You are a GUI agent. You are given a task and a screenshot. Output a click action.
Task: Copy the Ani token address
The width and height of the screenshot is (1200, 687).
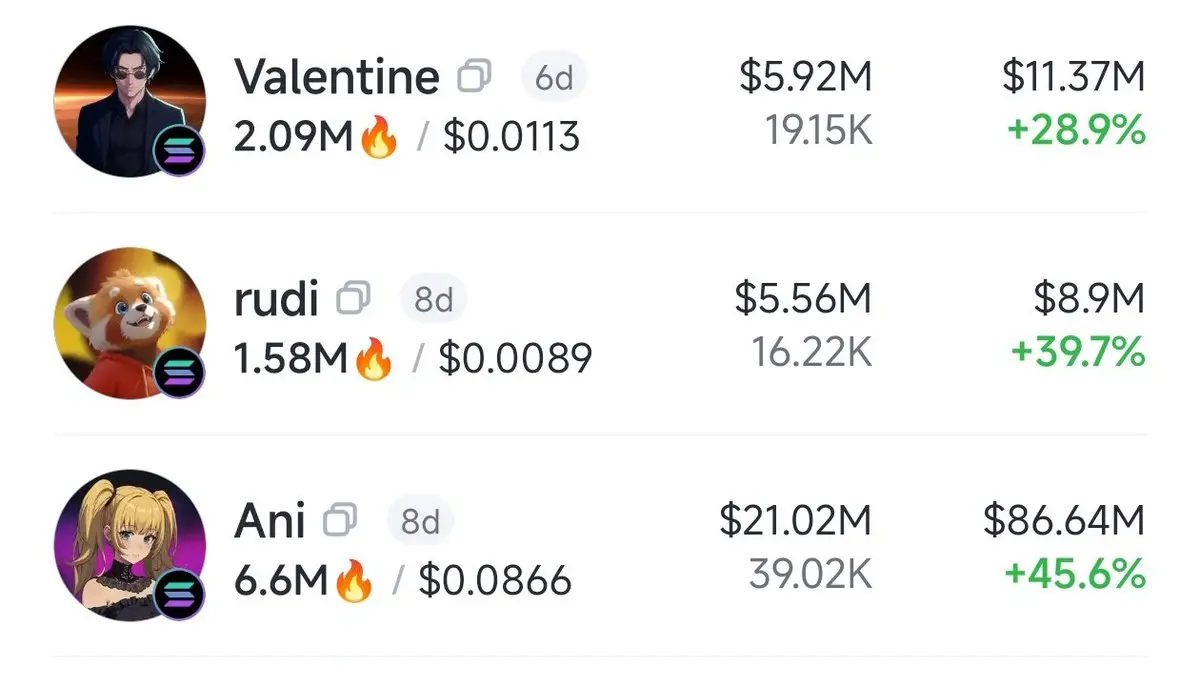tap(341, 520)
